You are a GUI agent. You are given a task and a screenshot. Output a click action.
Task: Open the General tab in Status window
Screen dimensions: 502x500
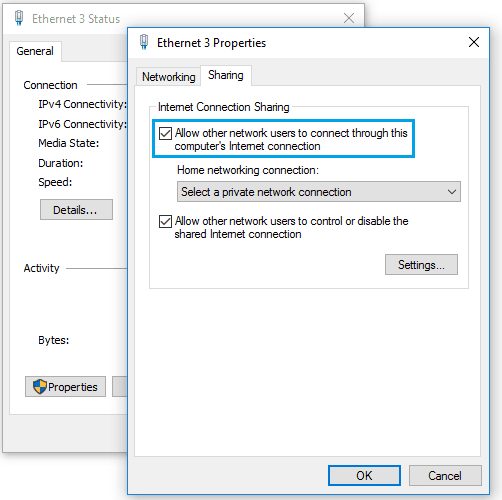(35, 51)
